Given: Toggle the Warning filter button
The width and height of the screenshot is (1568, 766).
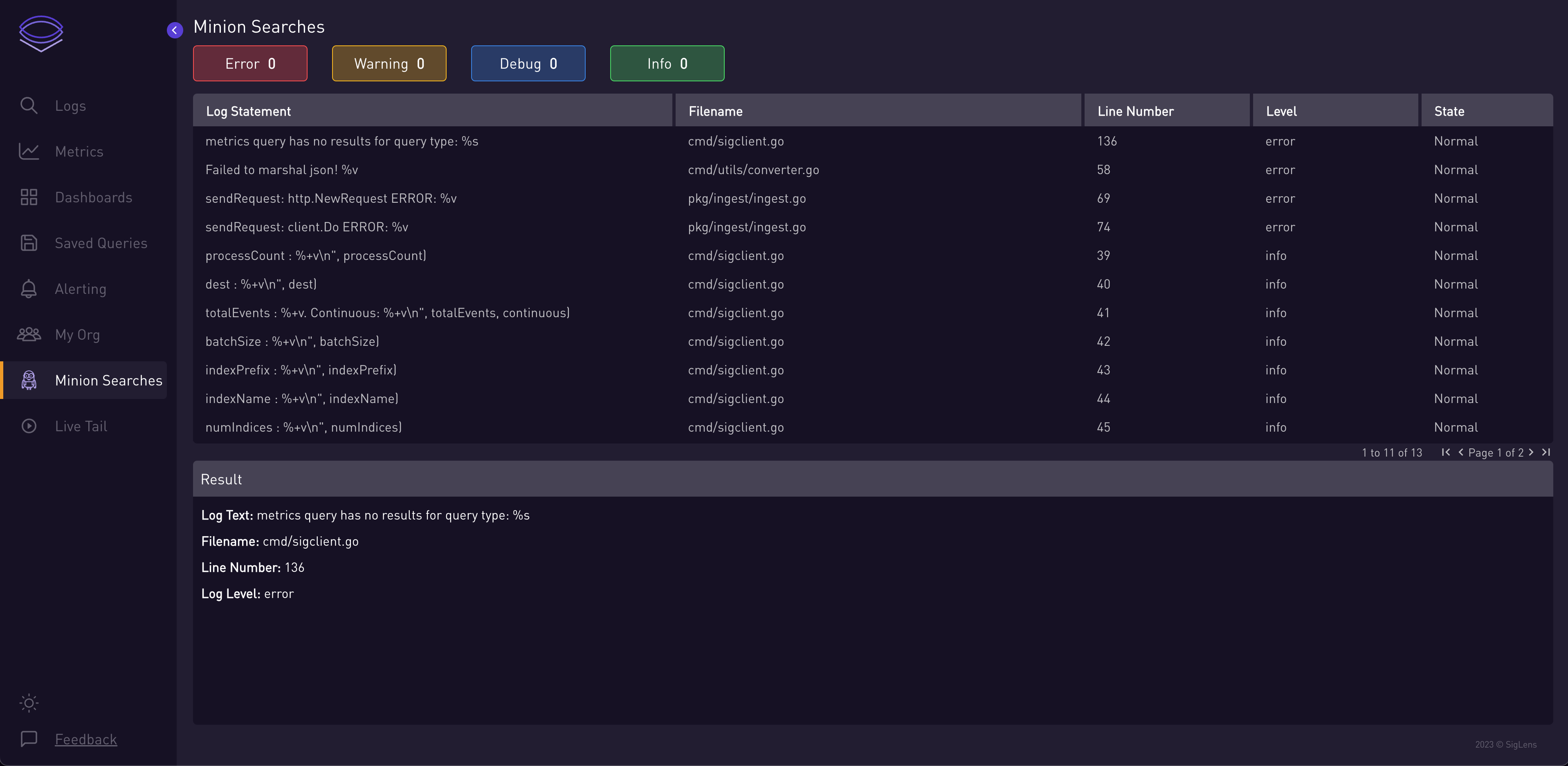Looking at the screenshot, I should 389,63.
